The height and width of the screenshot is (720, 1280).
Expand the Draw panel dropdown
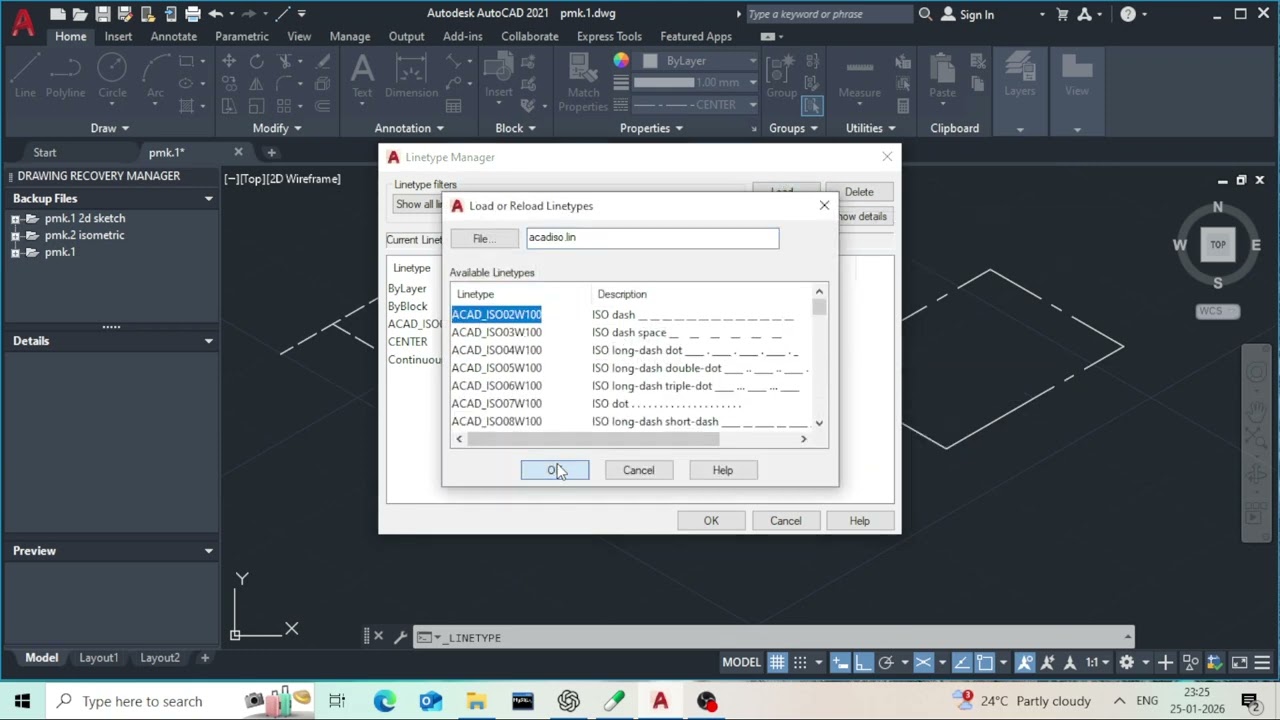(x=109, y=128)
